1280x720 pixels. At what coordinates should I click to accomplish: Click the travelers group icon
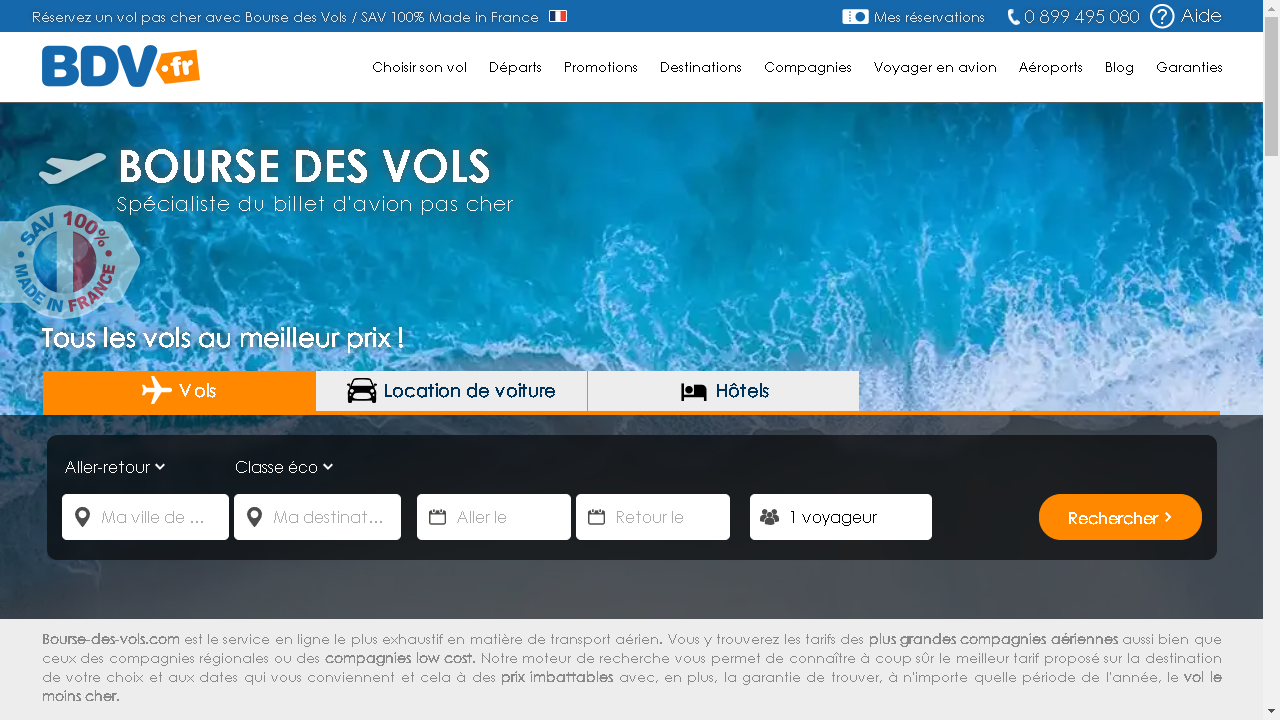pos(769,517)
